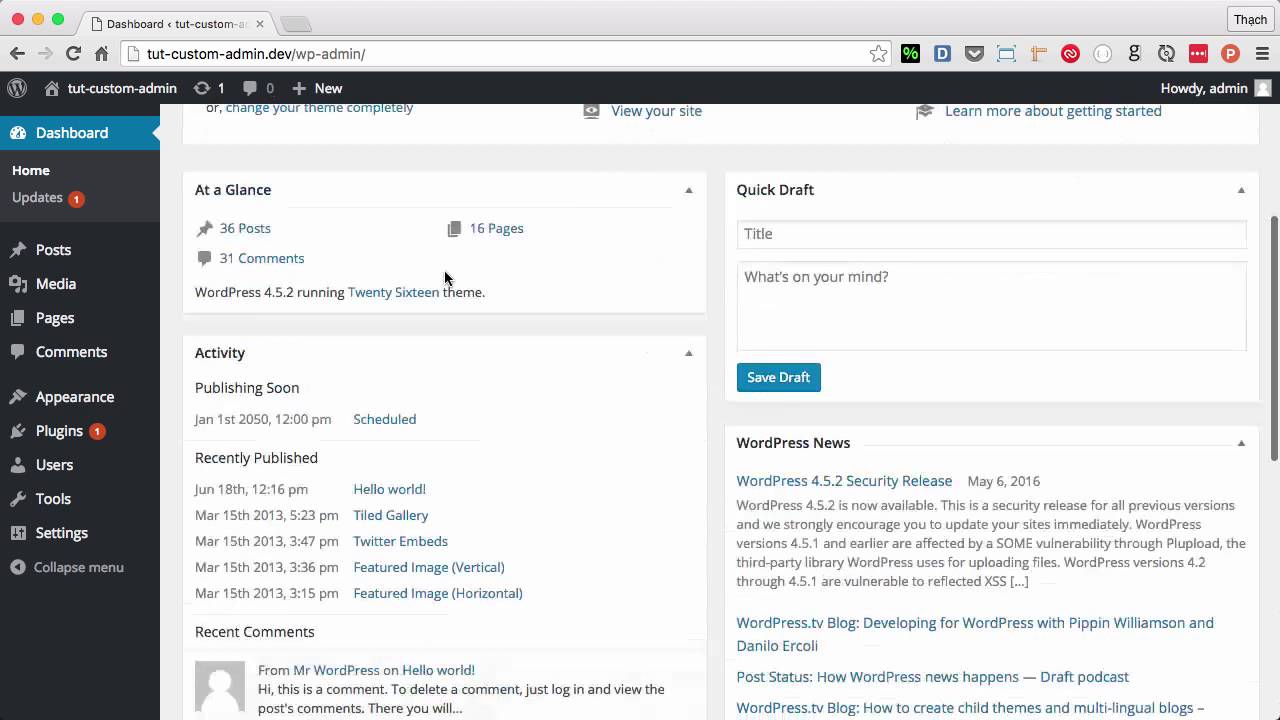
Task: Click the Chrome hamburger menu icon
Action: (x=1261, y=54)
